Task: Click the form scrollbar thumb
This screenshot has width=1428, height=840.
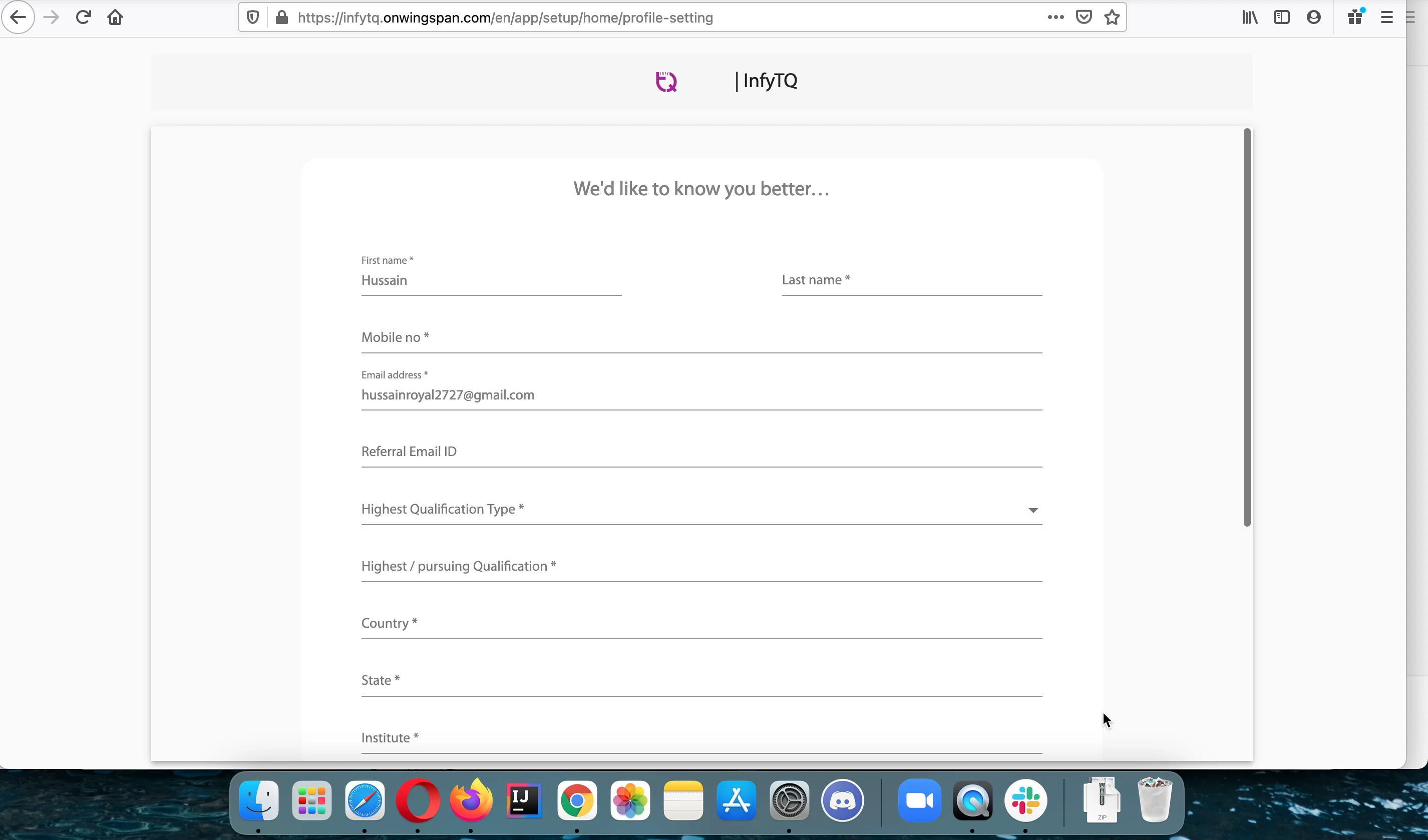Action: point(1247,327)
